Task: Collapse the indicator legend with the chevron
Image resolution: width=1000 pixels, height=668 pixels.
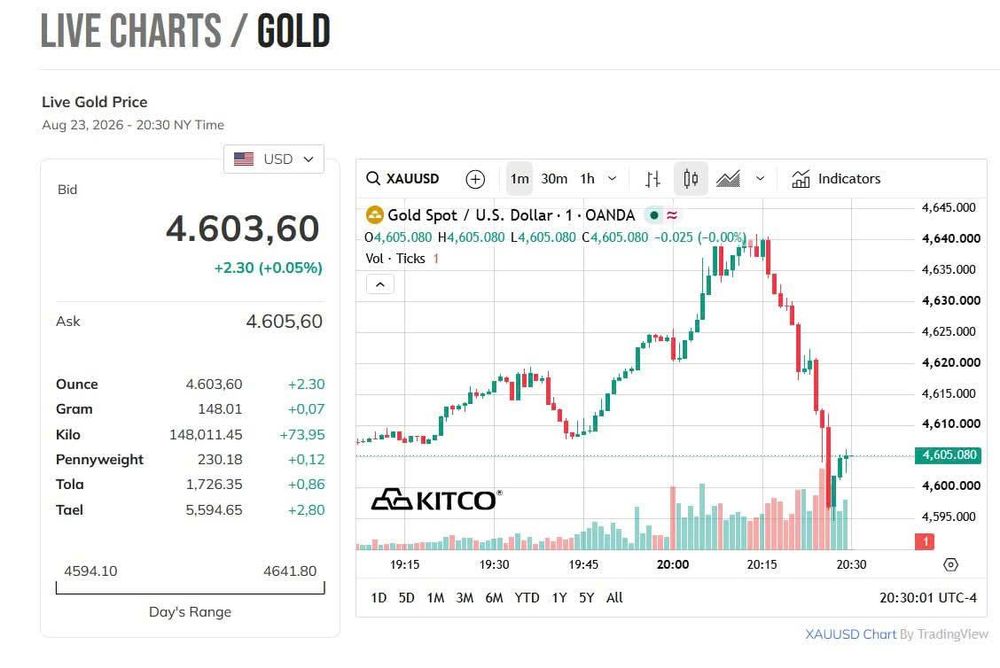Action: (x=380, y=285)
